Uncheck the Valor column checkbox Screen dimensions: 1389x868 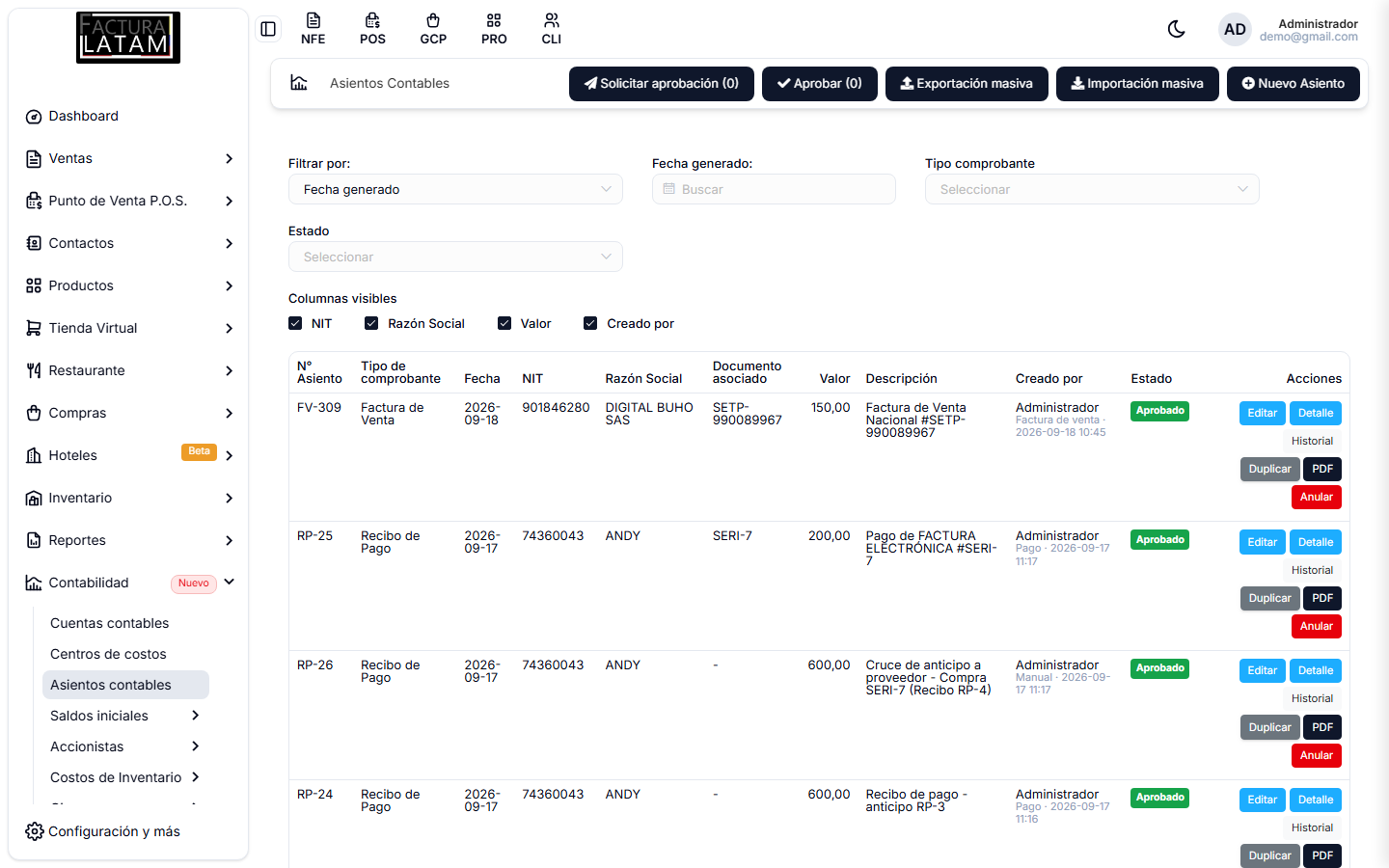tap(504, 323)
